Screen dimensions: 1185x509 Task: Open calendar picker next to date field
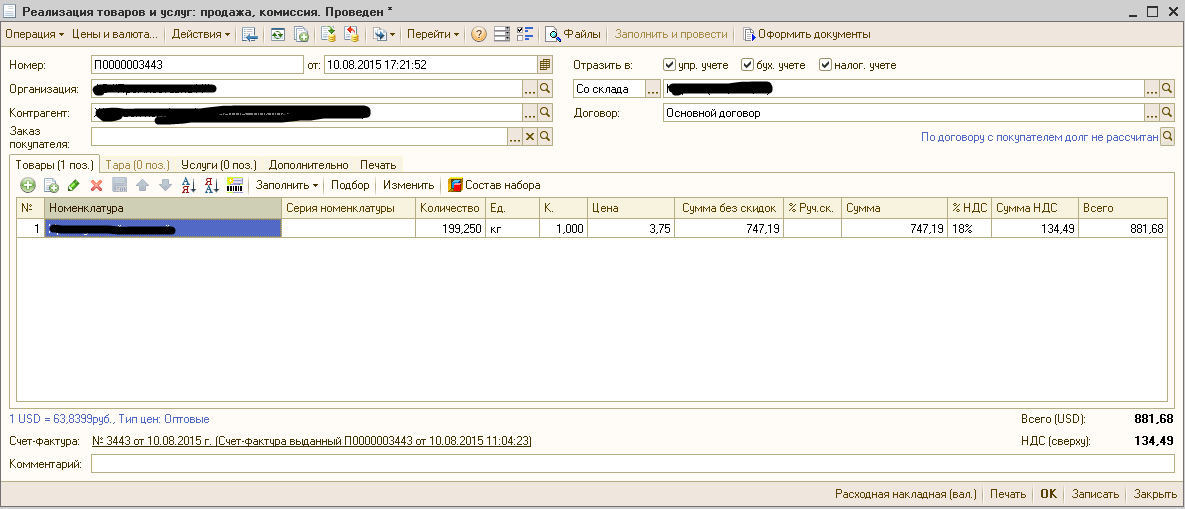(x=545, y=65)
